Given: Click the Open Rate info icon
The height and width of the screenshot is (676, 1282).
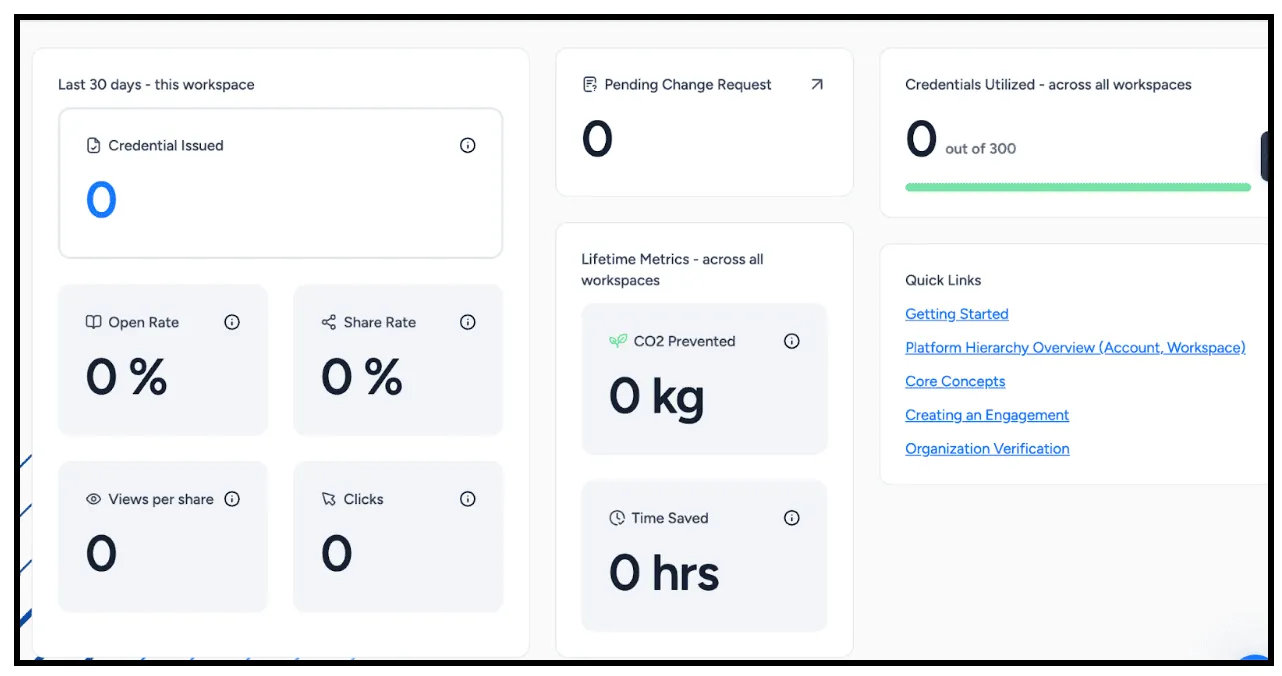Looking at the screenshot, I should point(232,322).
